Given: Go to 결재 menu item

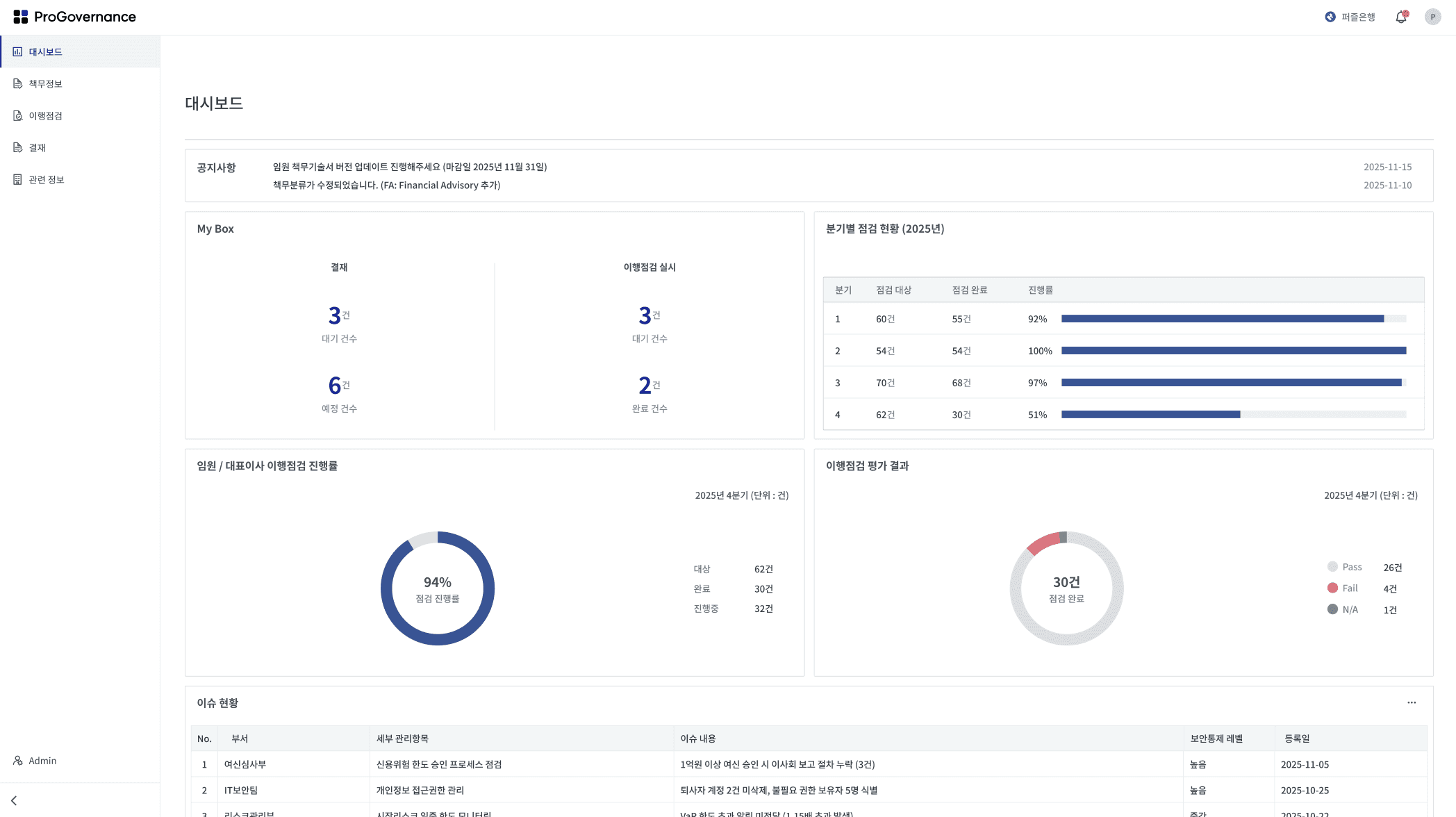Looking at the screenshot, I should [x=38, y=148].
